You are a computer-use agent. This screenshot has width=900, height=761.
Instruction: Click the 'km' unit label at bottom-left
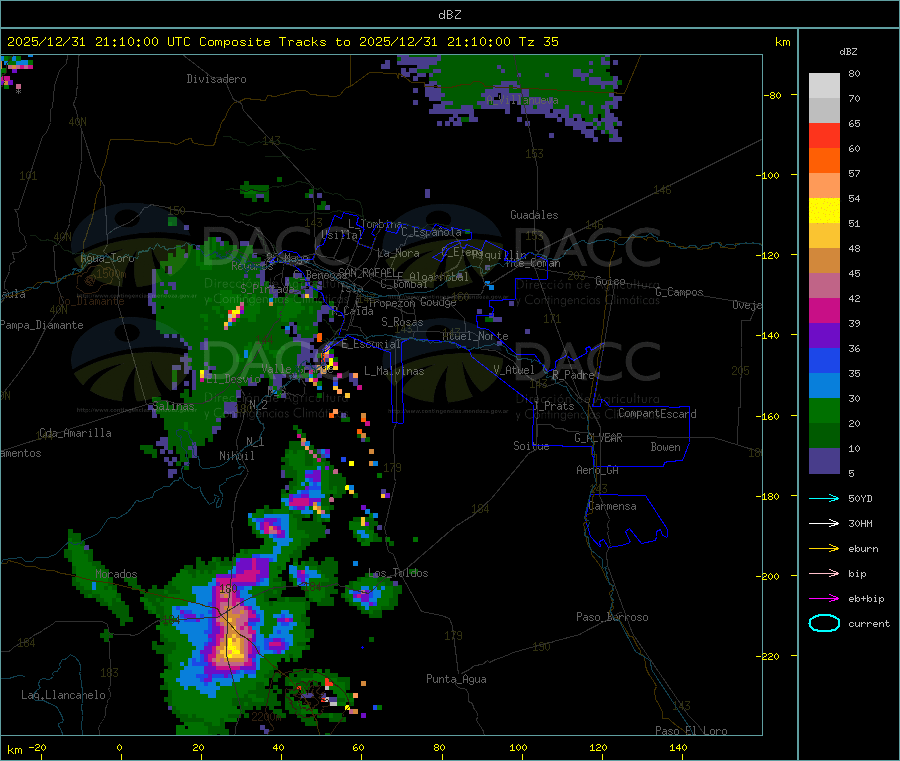(x=14, y=750)
